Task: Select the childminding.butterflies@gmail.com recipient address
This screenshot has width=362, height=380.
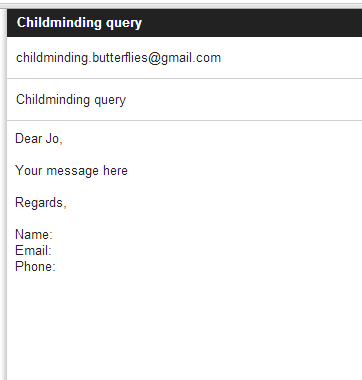Action: pyautogui.click(x=118, y=58)
